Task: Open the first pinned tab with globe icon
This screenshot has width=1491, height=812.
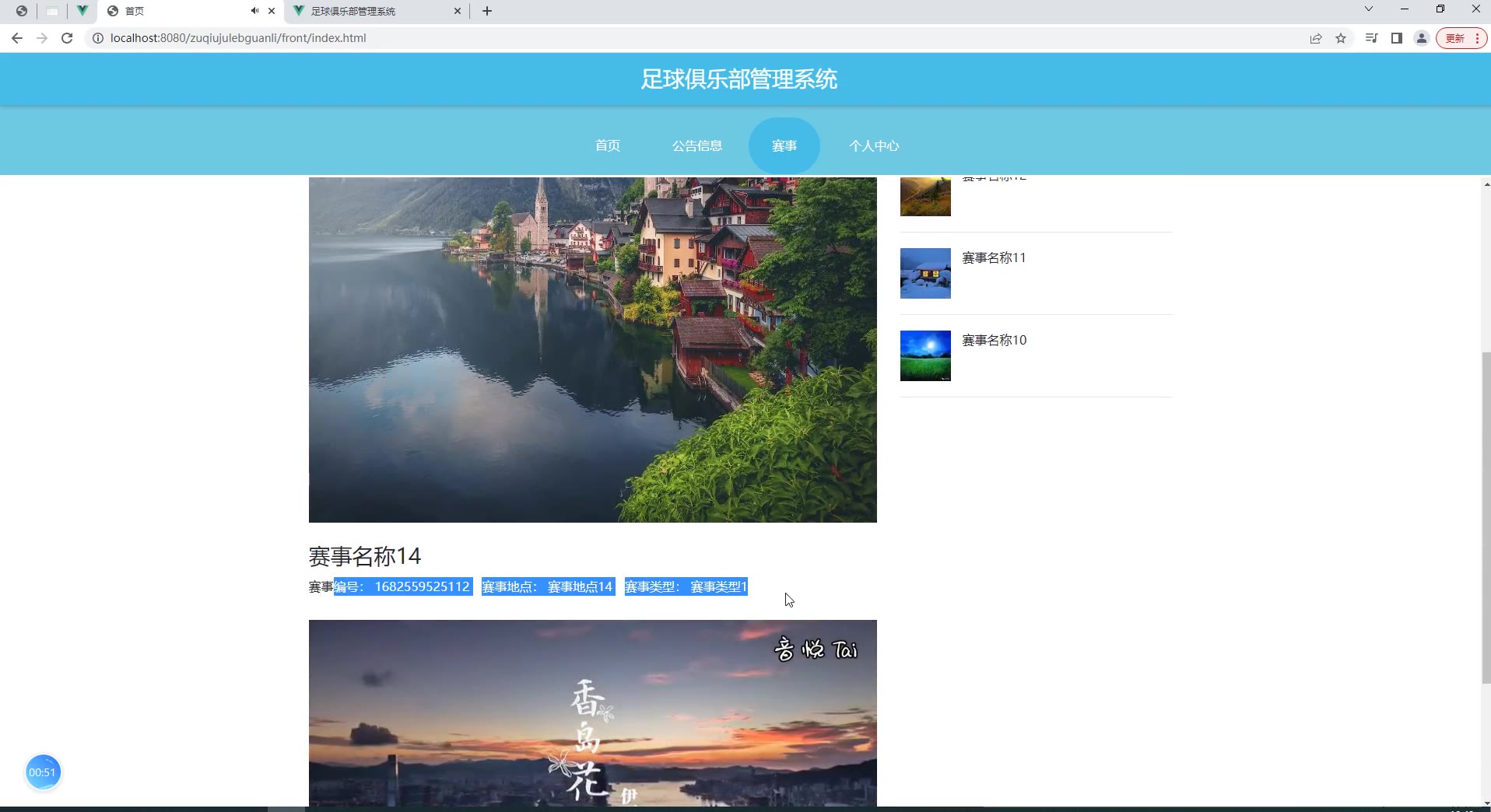Action: 21,11
